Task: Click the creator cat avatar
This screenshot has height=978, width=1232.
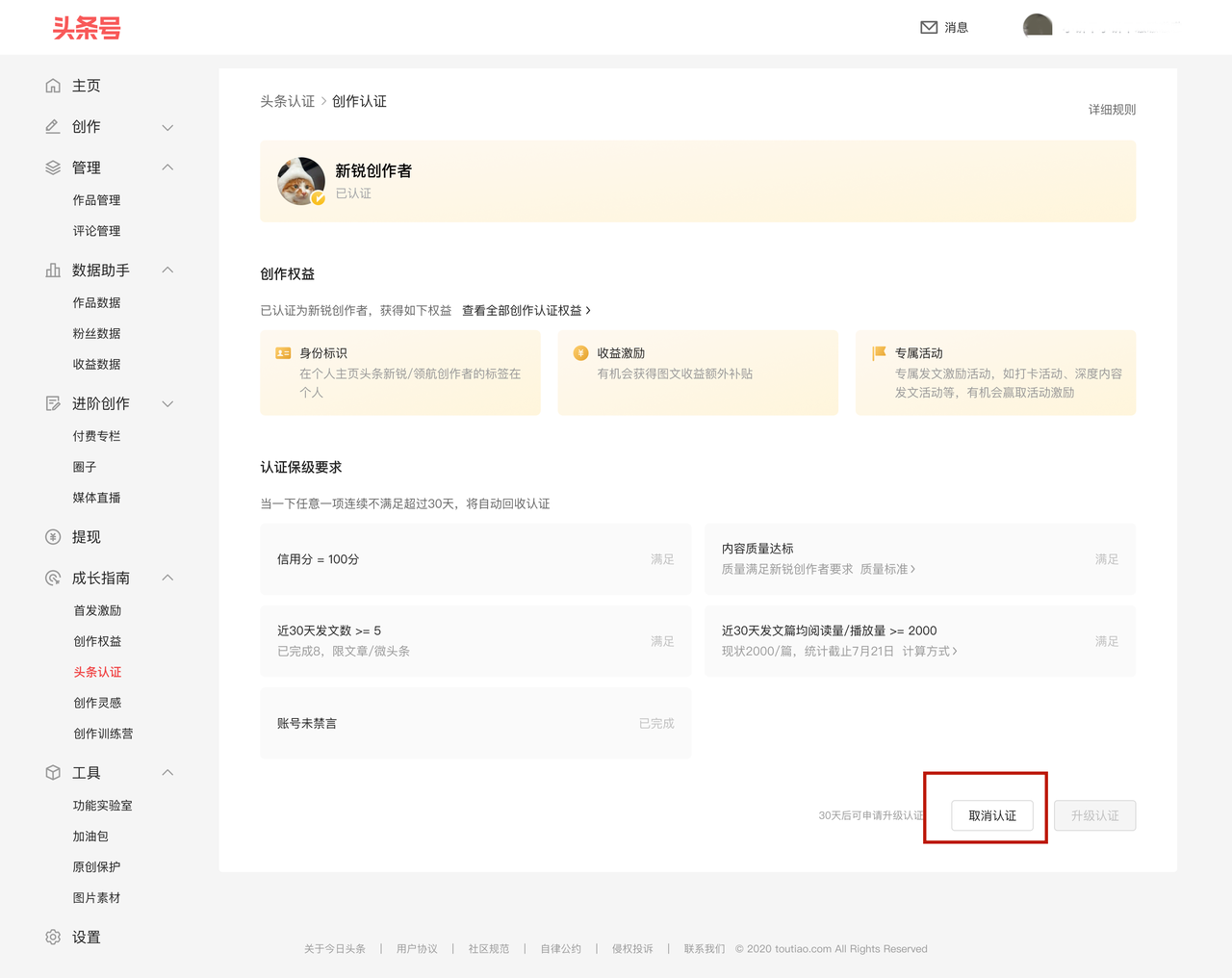Action: (301, 181)
